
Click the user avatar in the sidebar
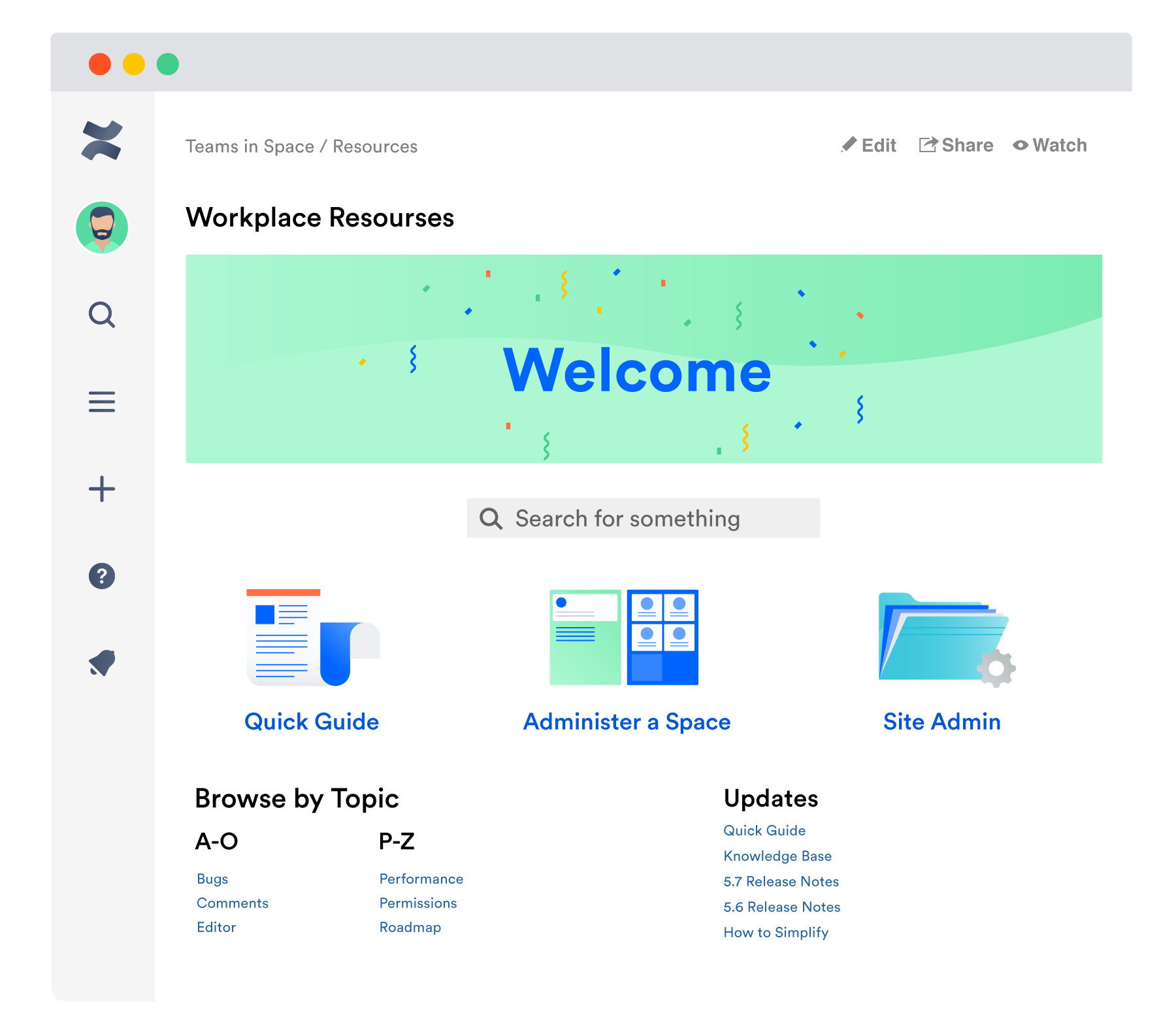pyautogui.click(x=102, y=227)
